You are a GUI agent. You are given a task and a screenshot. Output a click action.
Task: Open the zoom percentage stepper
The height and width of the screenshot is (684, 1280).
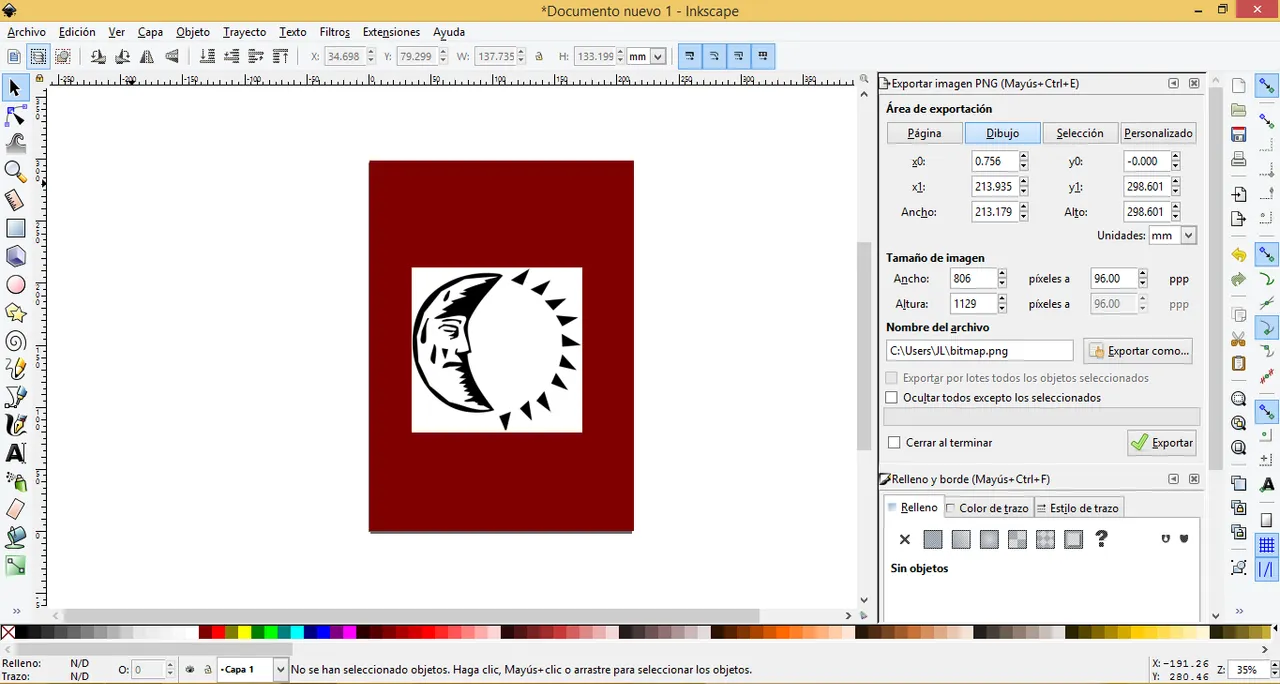(1274, 669)
